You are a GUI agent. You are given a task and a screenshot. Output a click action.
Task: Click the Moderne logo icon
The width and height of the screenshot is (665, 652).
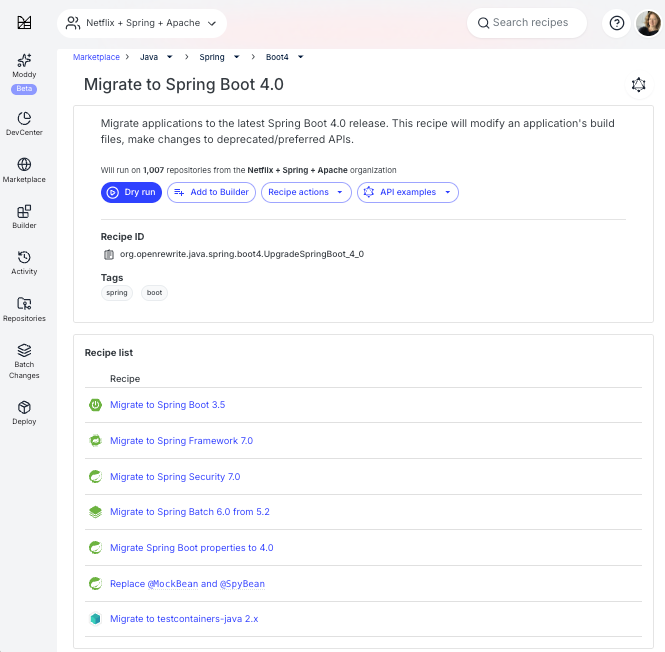pos(24,22)
